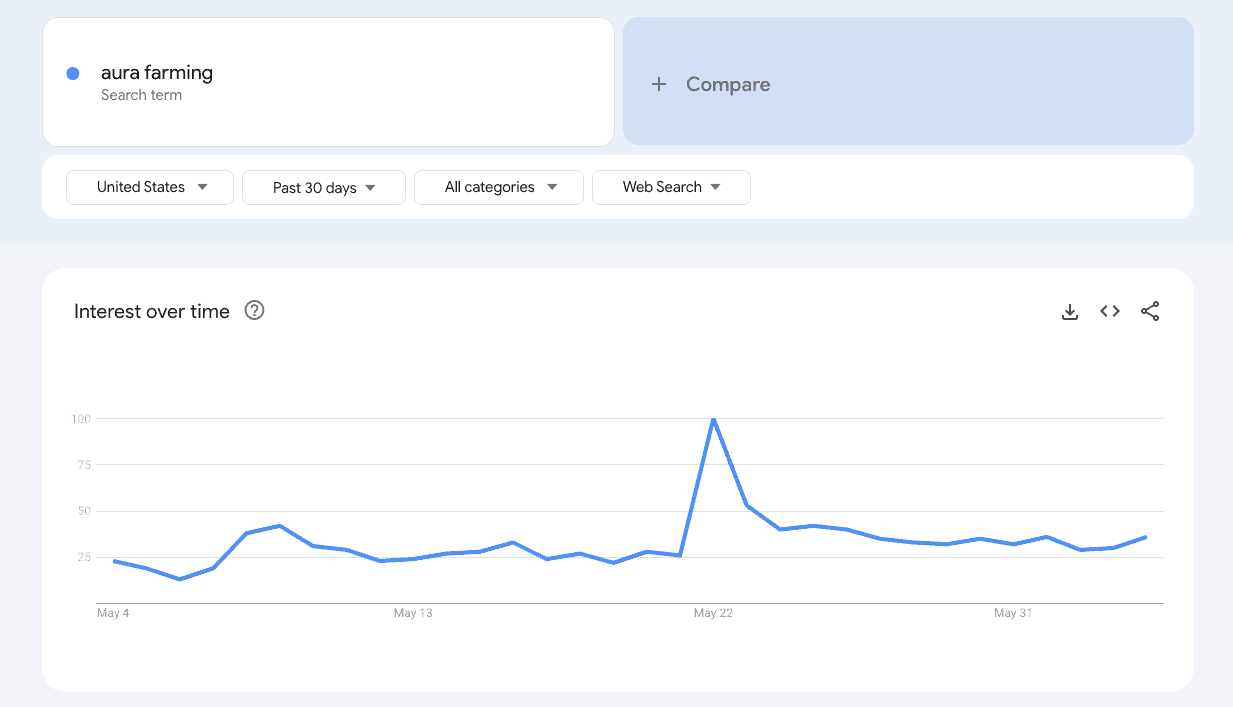
Task: Click the Interest over time heading
Action: point(152,312)
